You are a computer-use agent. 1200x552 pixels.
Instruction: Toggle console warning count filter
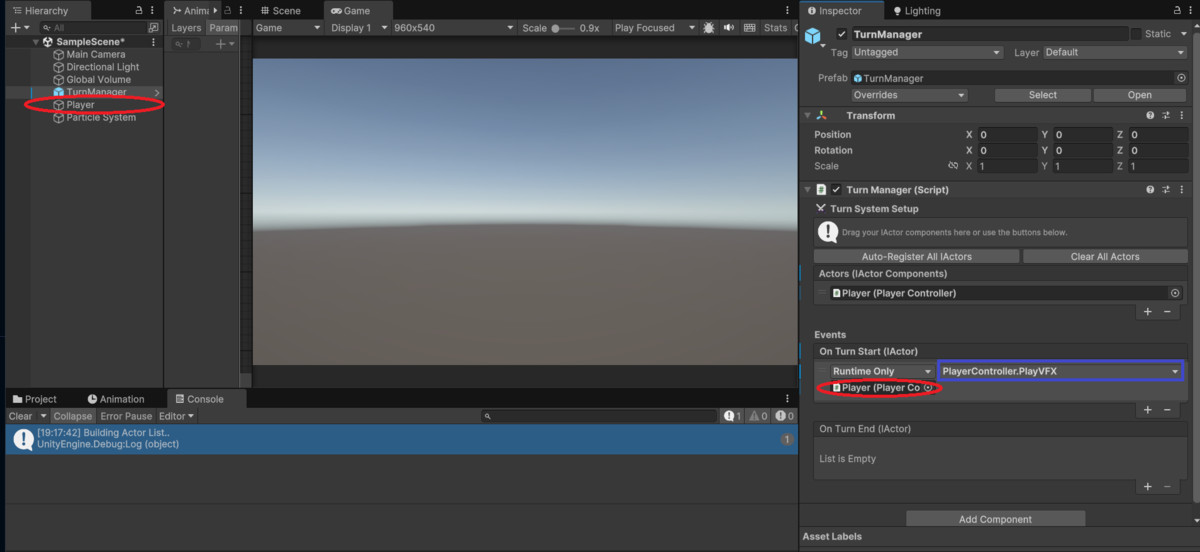pos(759,416)
